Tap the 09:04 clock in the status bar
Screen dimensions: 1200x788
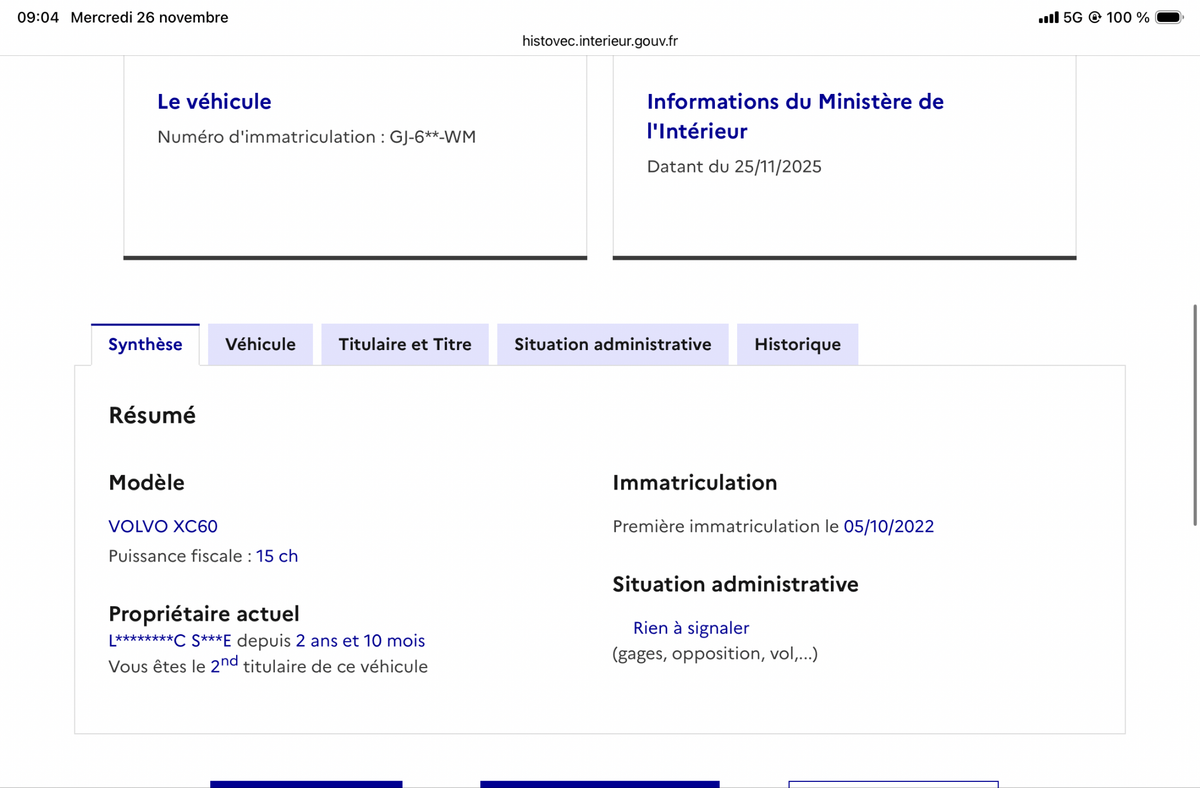(38, 17)
